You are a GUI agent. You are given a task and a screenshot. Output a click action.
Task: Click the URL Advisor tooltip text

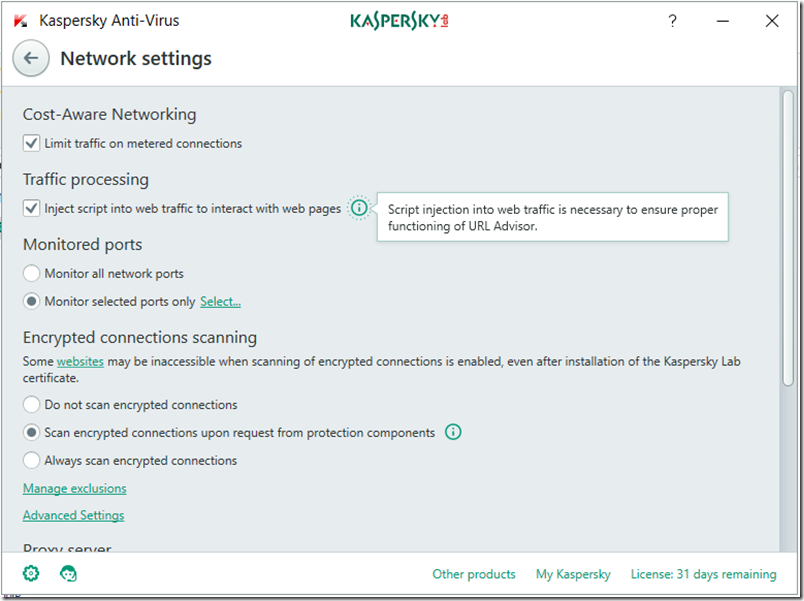coord(553,217)
